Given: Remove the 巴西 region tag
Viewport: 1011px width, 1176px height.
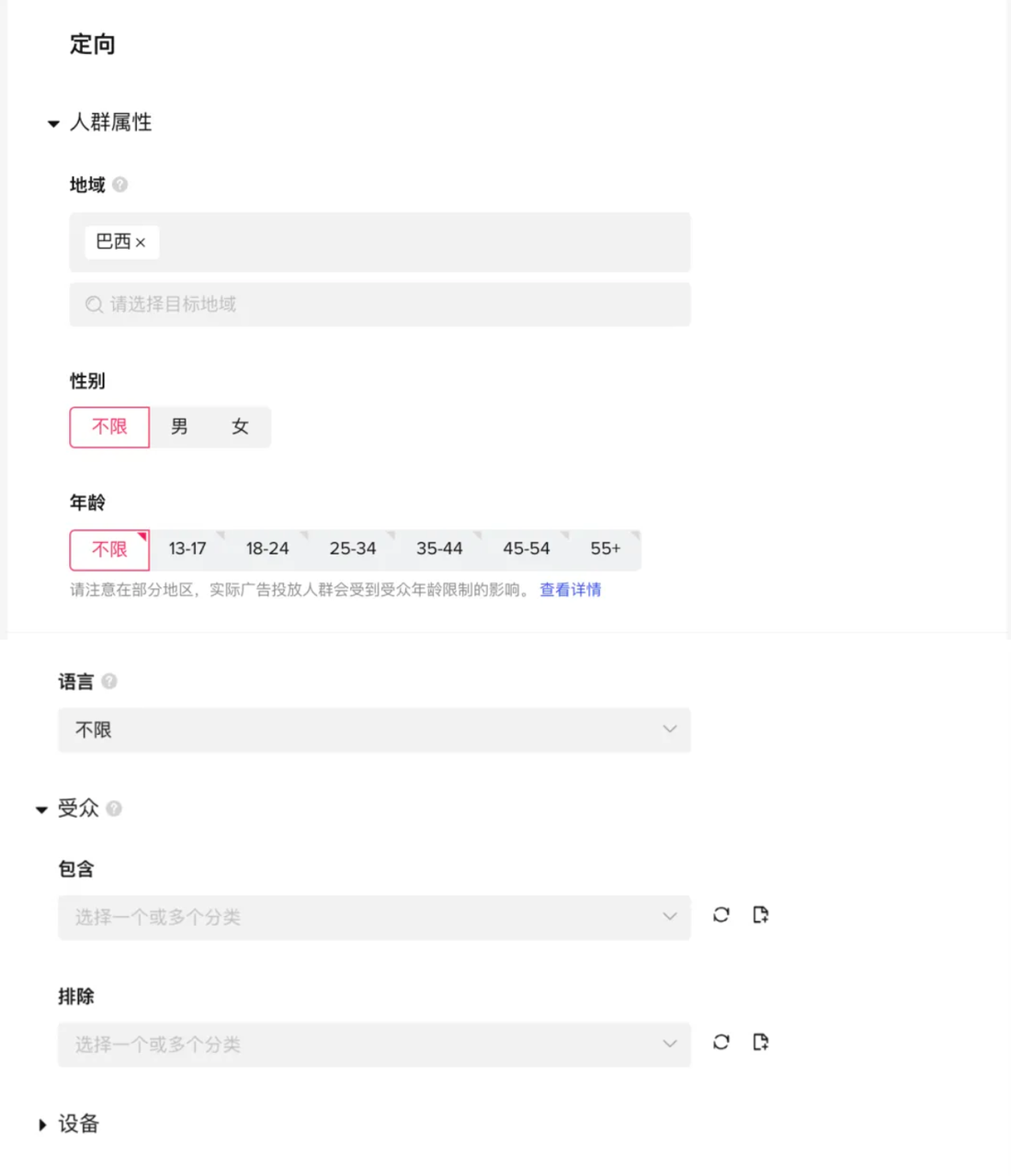Looking at the screenshot, I should coord(141,243).
